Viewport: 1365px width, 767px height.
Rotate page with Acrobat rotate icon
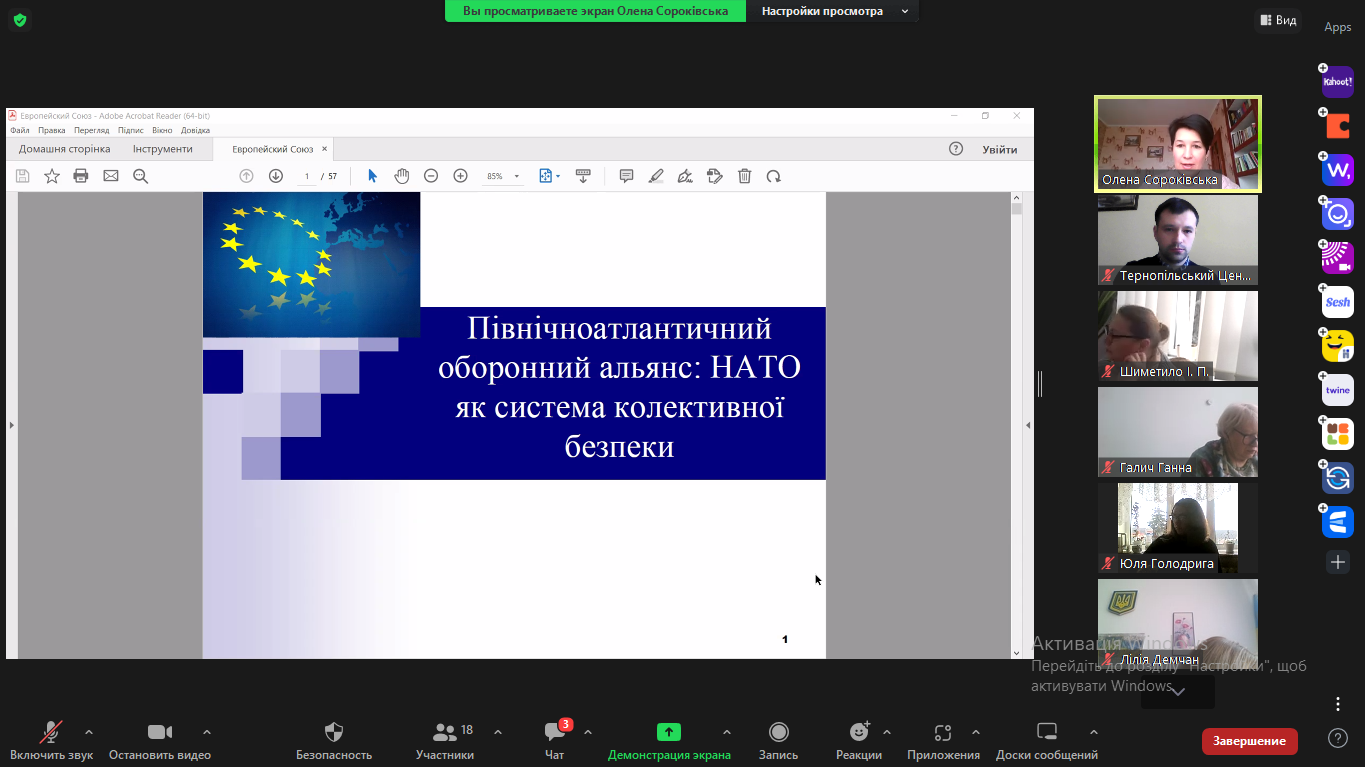pos(774,176)
